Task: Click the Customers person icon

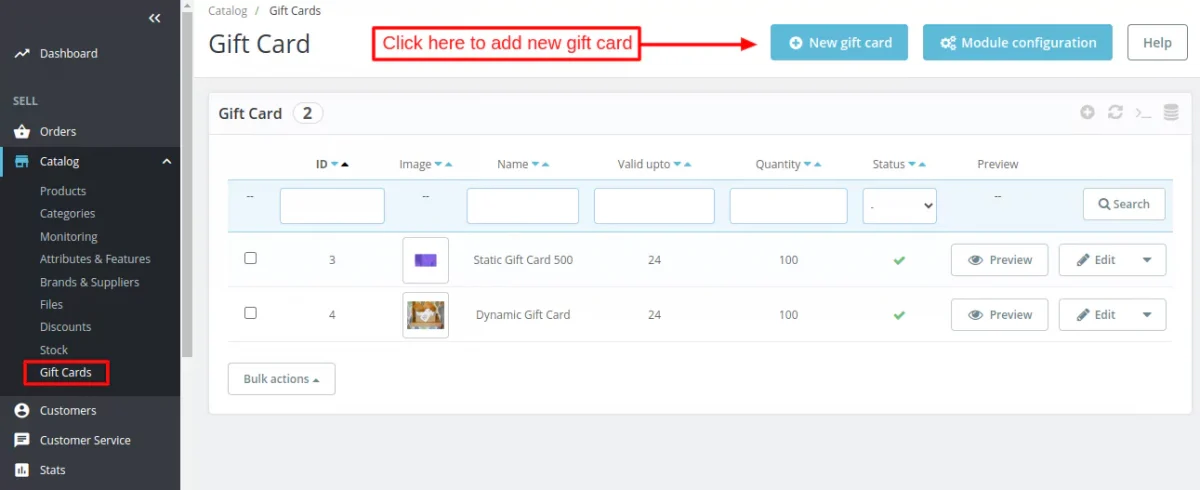Action: 22,410
